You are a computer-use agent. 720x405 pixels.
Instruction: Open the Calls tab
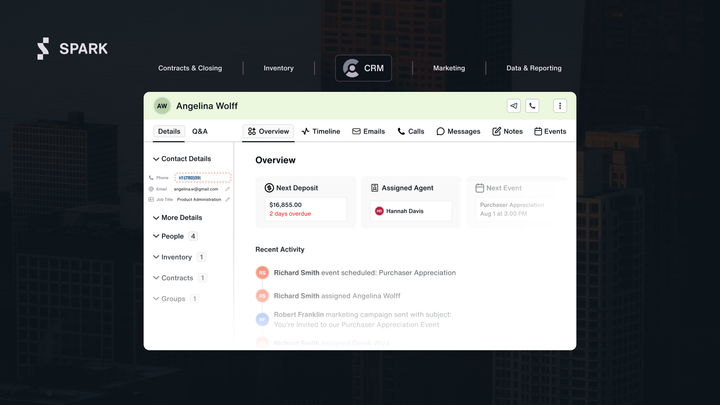411,131
